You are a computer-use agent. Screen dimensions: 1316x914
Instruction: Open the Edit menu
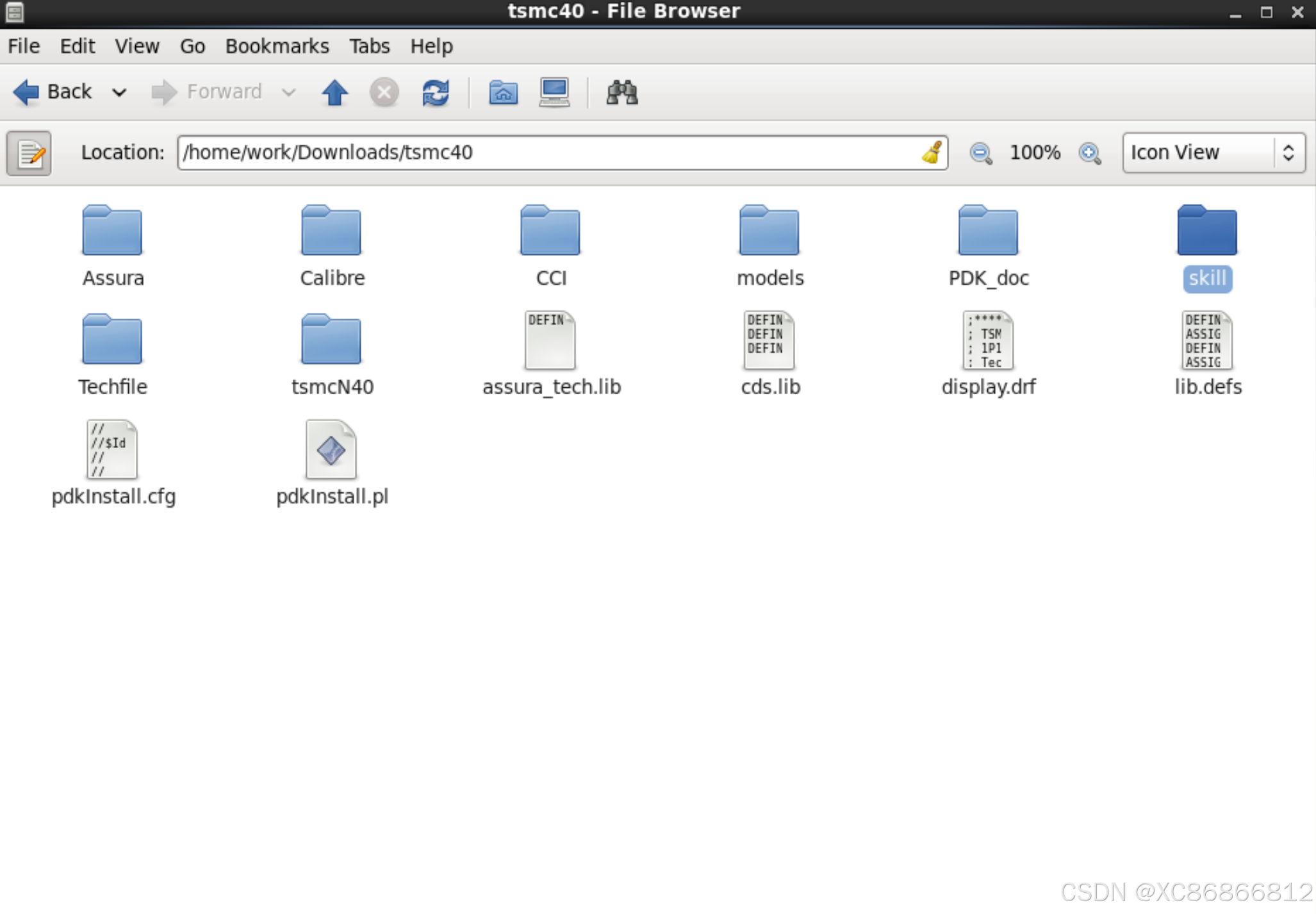coord(78,46)
